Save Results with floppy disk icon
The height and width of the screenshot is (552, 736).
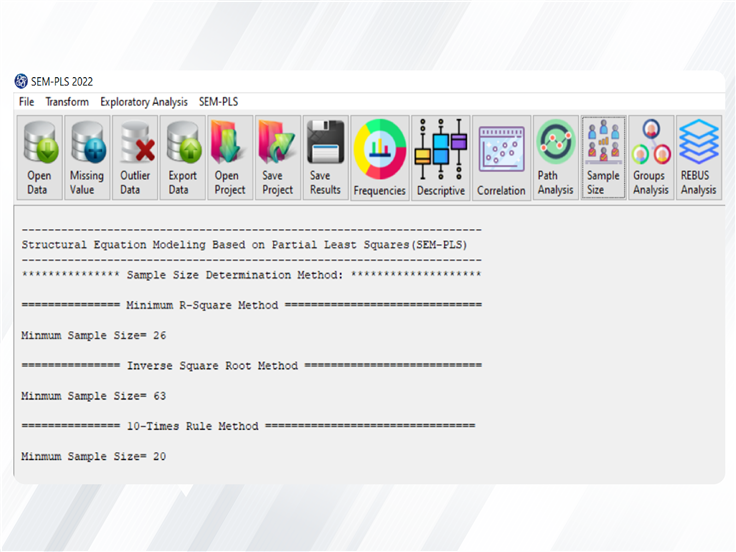pyautogui.click(x=326, y=158)
